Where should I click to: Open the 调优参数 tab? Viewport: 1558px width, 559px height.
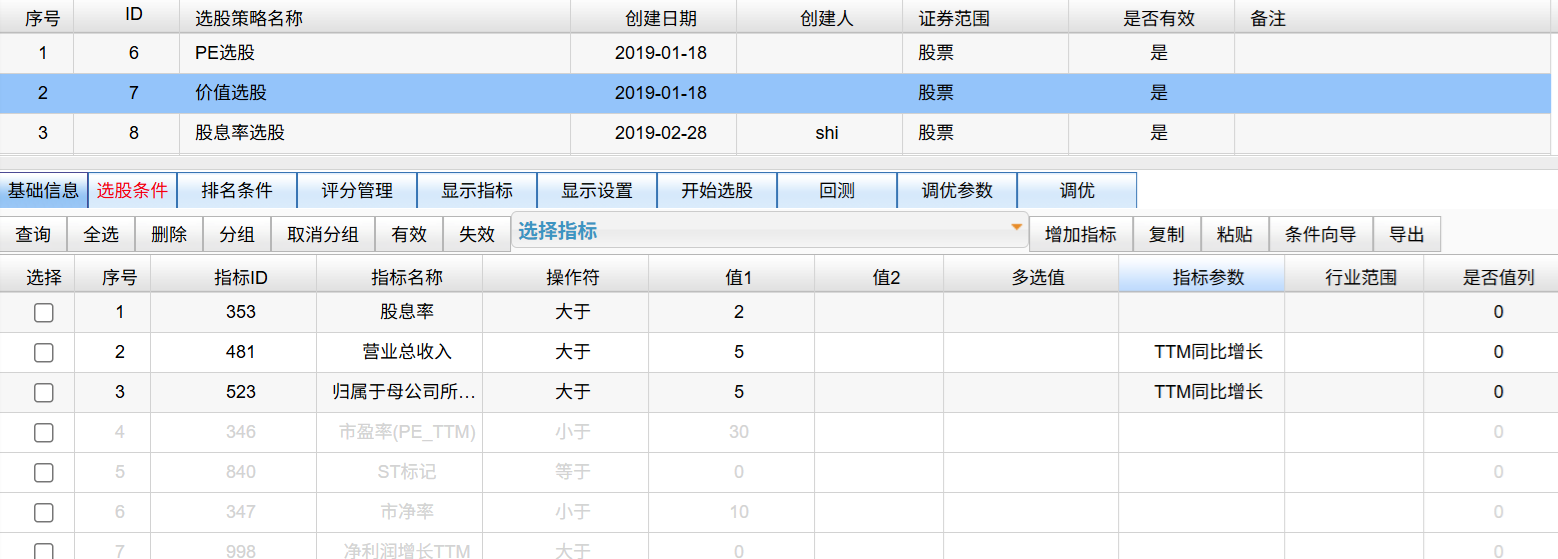957,190
